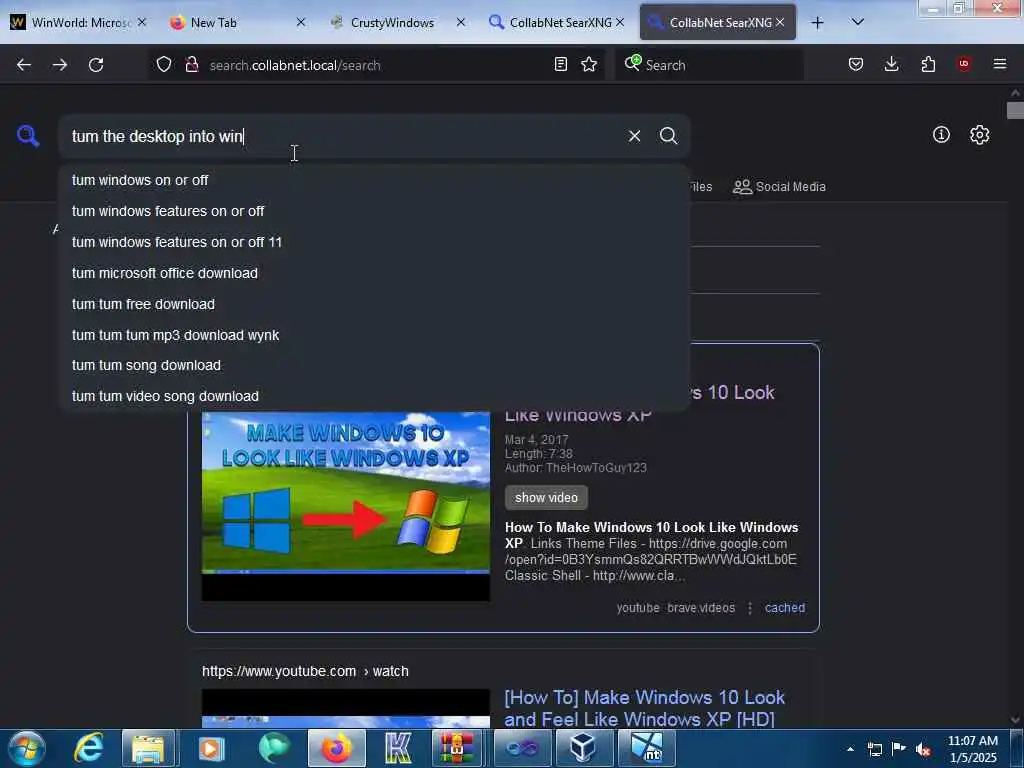Submit search with the magnifier button
This screenshot has width=1024, height=768.
coord(668,136)
